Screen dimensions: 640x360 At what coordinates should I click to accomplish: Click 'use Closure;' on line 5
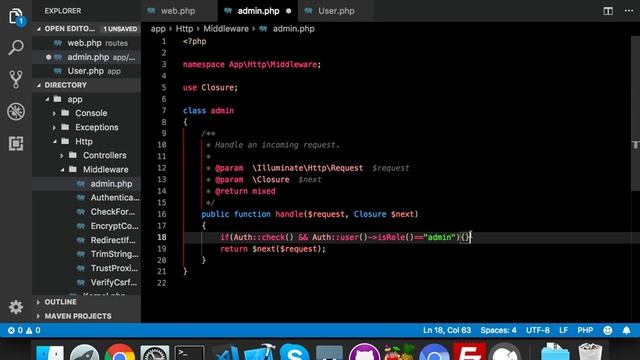tap(210, 87)
